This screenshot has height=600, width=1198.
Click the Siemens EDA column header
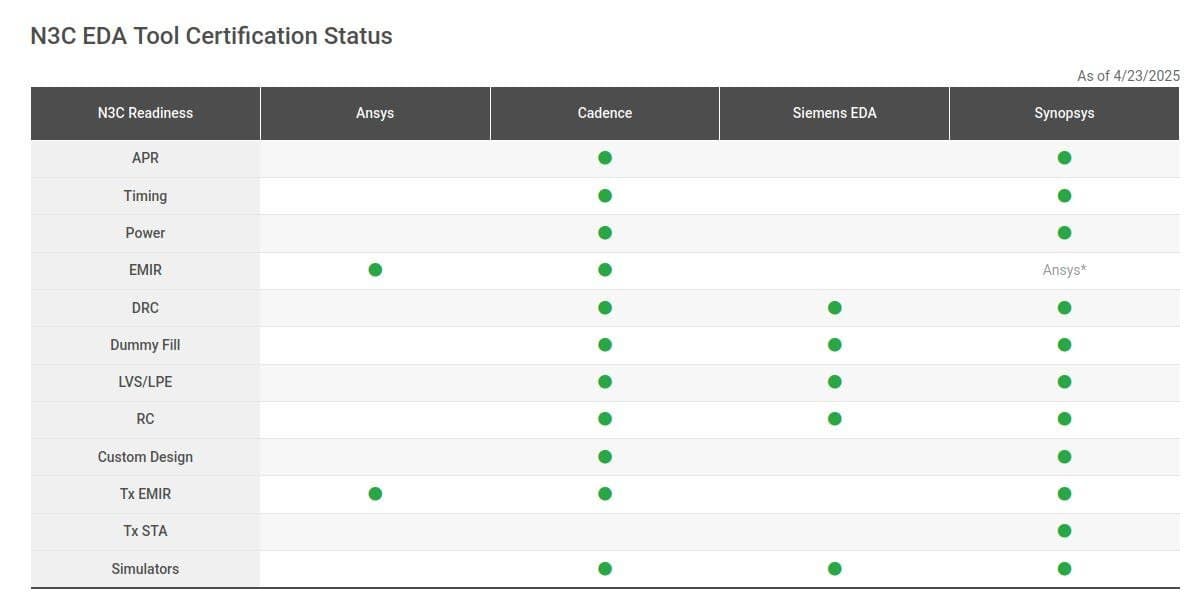pyautogui.click(x=834, y=113)
